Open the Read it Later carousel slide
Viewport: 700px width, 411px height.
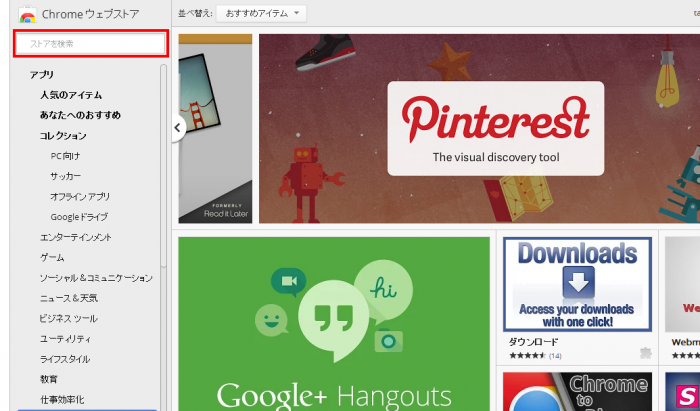[x=215, y=129]
